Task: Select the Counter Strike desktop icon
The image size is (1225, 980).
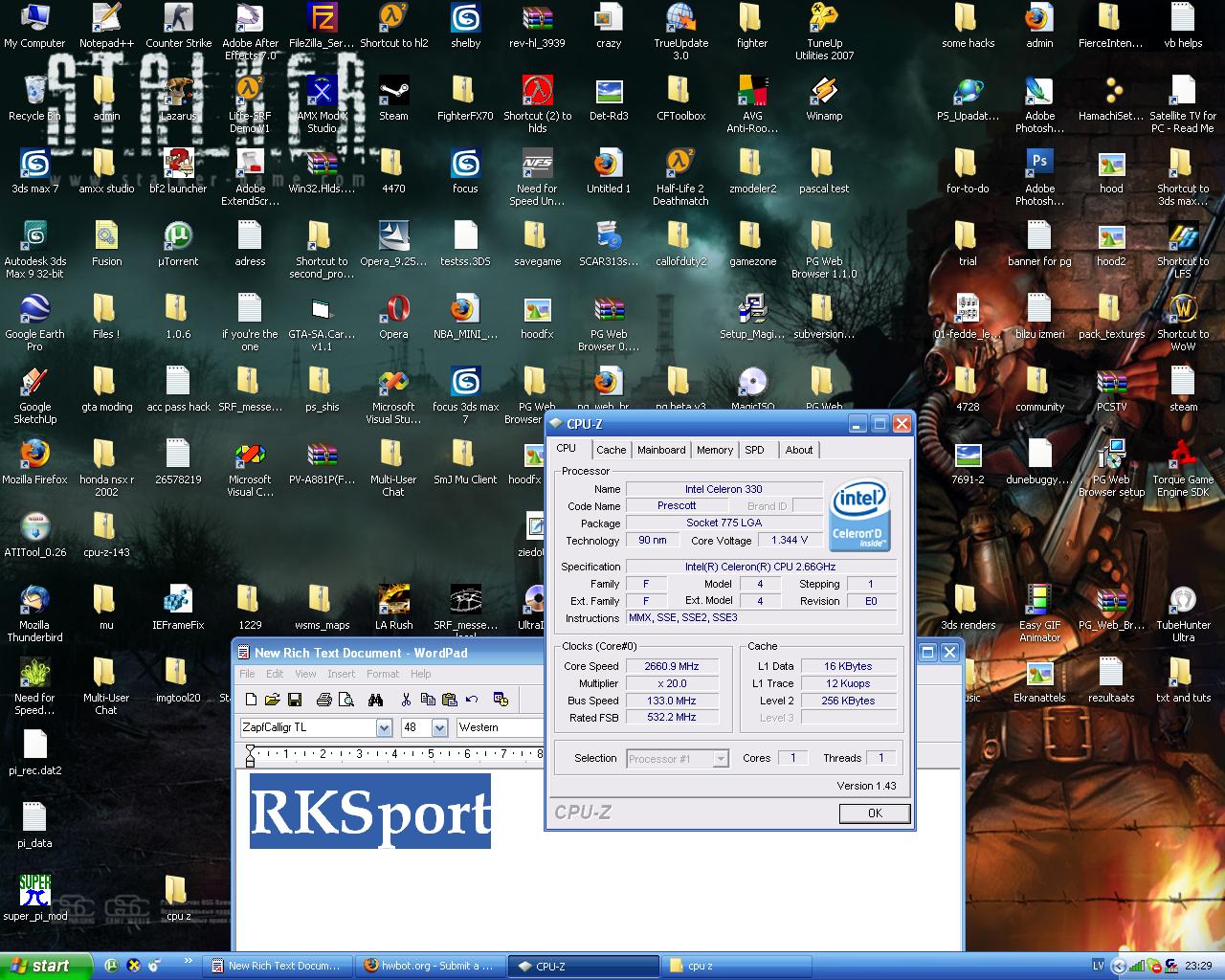Action: point(178,26)
